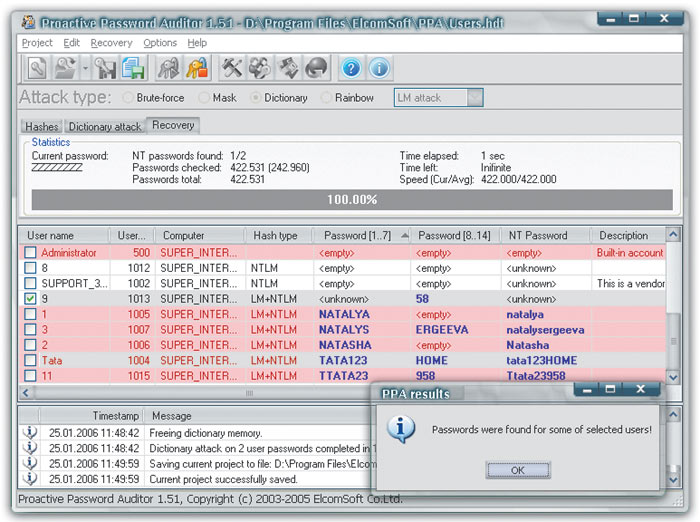Select the Recovery tab
700x522 pixels.
(x=173, y=125)
